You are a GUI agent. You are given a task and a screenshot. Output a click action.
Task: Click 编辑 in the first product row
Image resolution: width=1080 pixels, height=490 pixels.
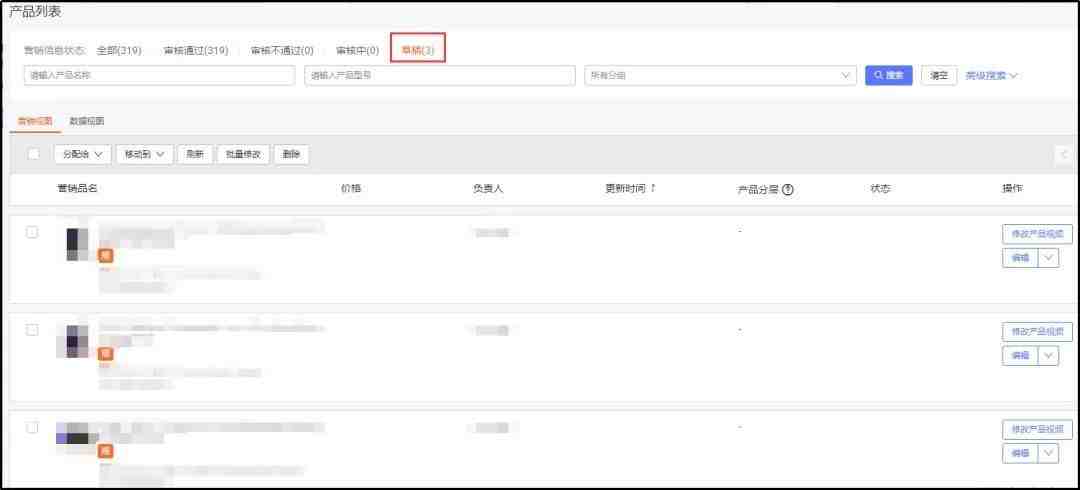pyautogui.click(x=1020, y=258)
